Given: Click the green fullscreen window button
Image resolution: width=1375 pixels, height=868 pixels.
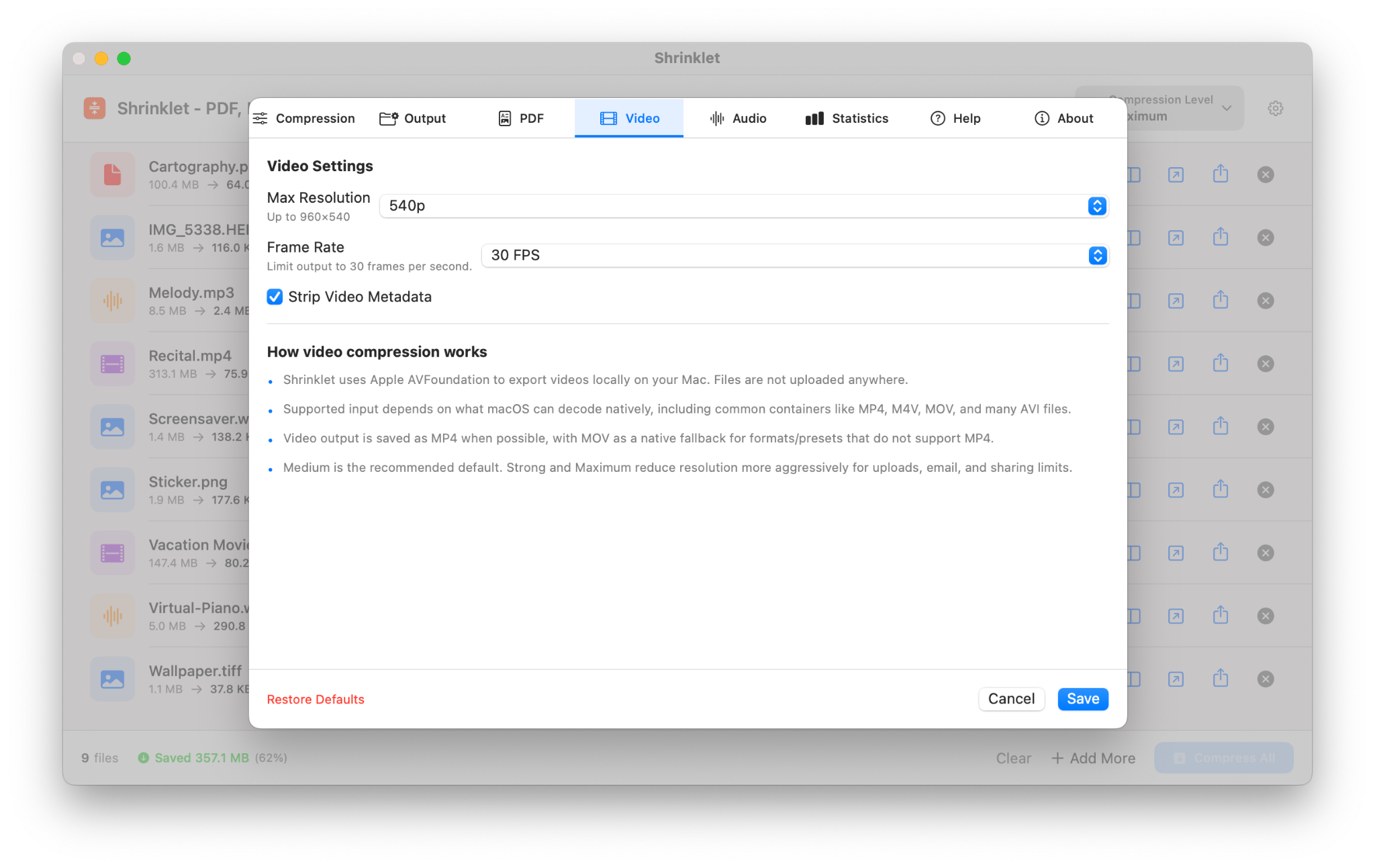Looking at the screenshot, I should click(124, 58).
